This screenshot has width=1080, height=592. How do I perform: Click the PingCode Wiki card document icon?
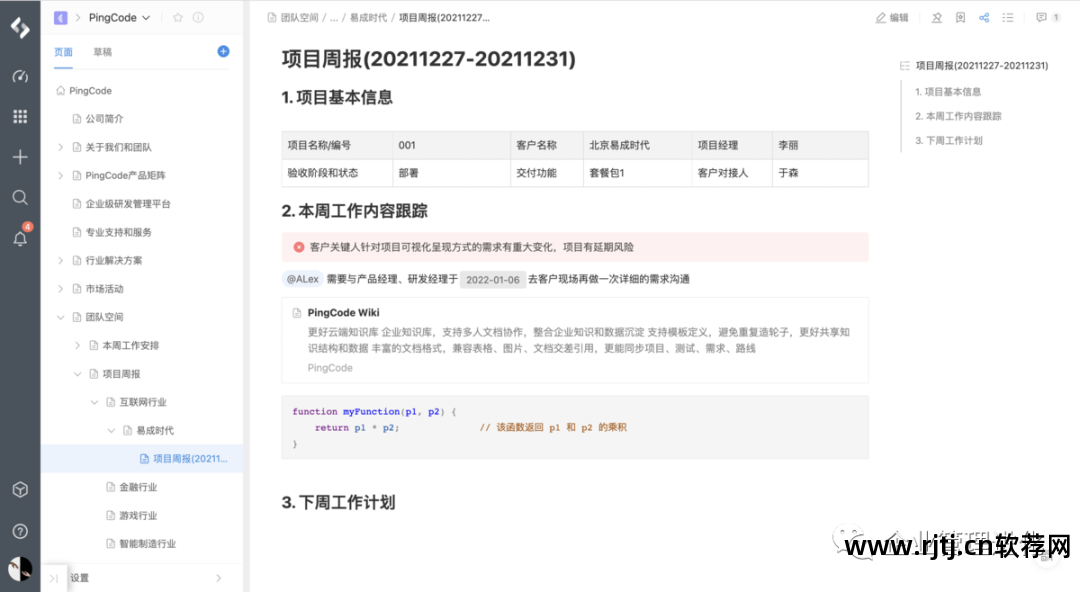pos(297,313)
